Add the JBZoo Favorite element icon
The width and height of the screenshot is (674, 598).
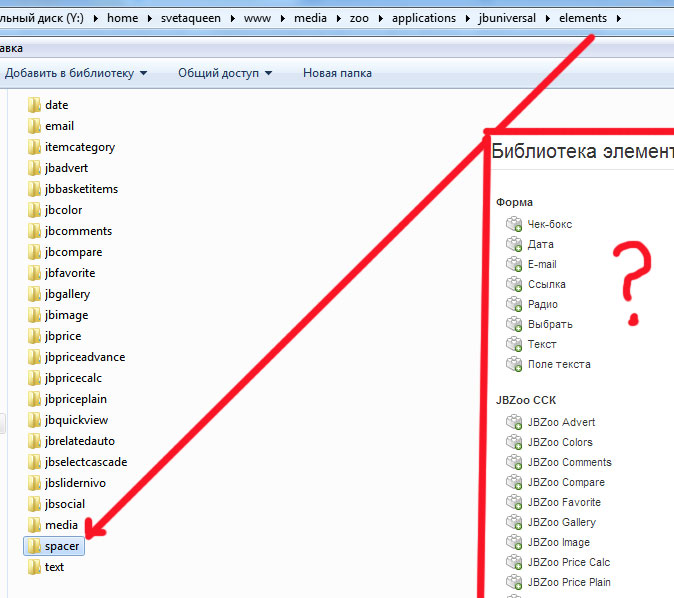(x=514, y=502)
